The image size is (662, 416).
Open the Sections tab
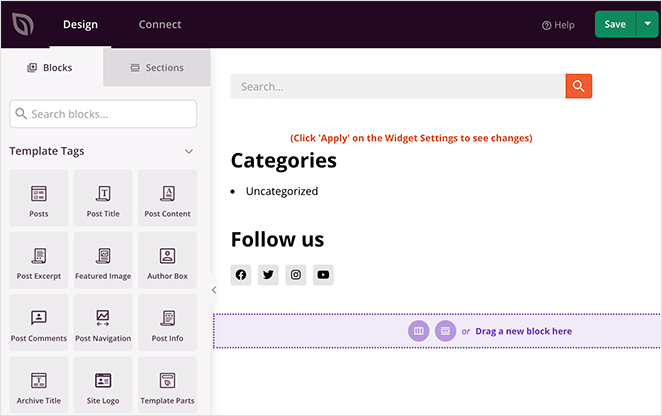pos(157,68)
